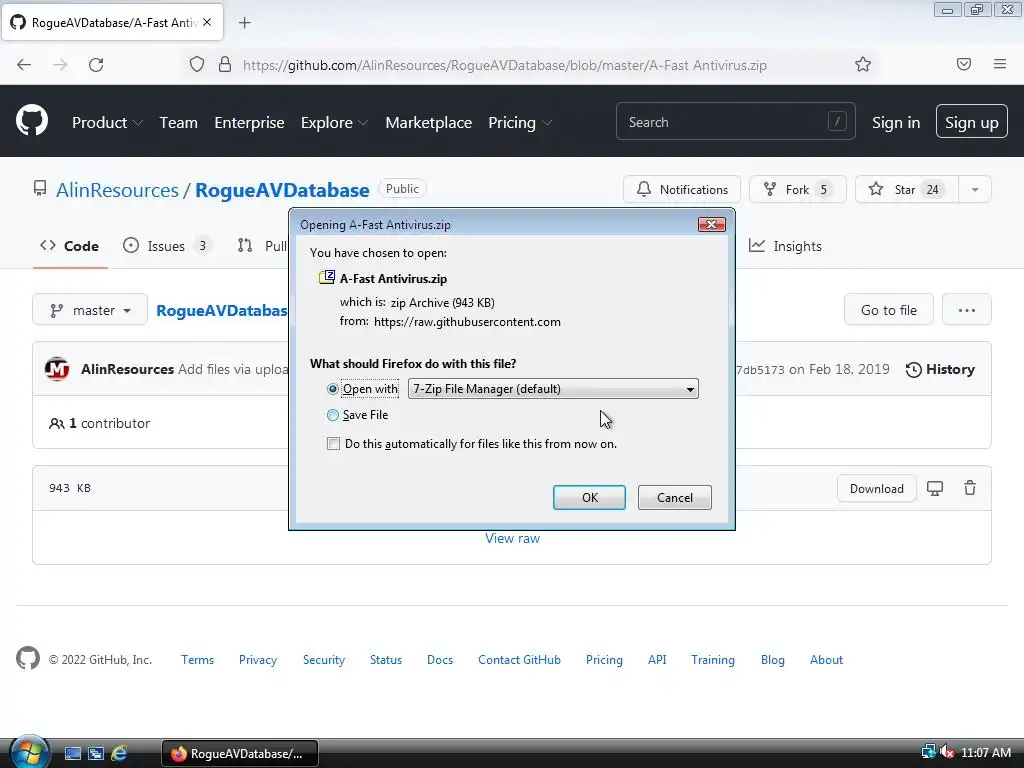Click the AlinResources avatar image

(x=57, y=369)
